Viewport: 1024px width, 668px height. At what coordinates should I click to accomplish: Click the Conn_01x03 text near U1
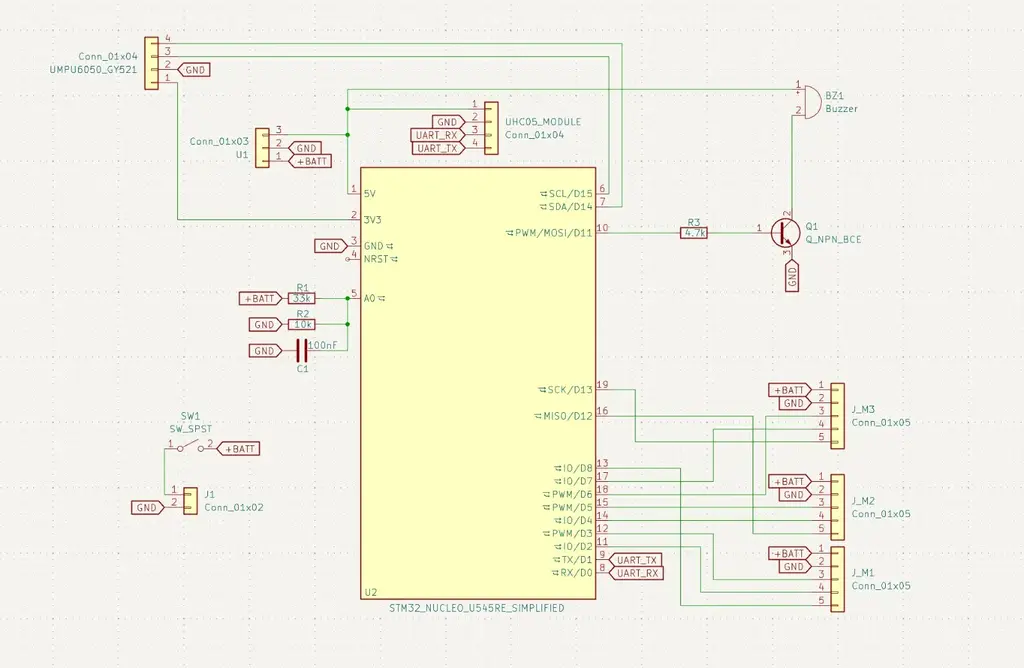coord(219,142)
